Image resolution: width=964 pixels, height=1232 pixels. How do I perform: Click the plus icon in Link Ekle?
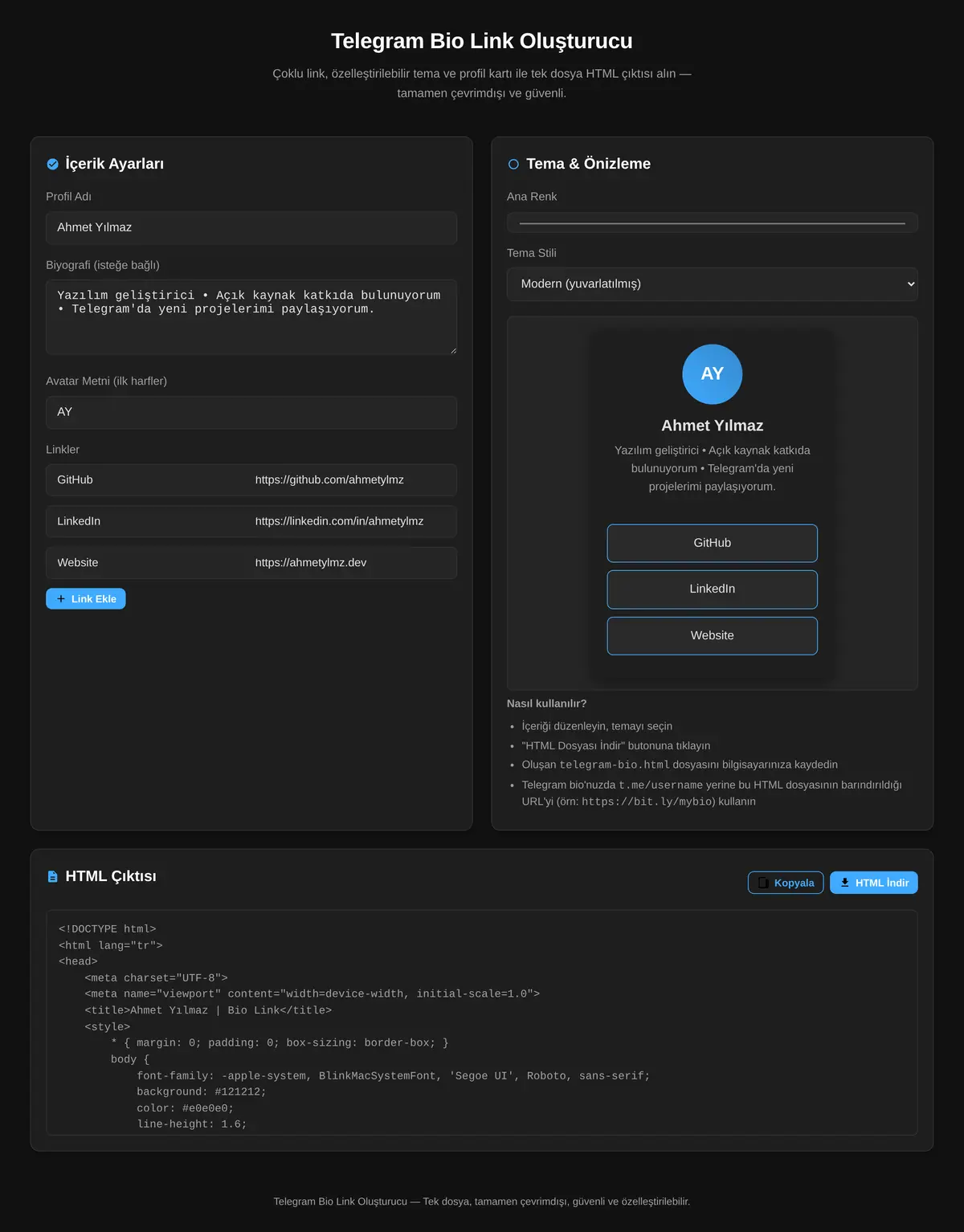coord(61,599)
